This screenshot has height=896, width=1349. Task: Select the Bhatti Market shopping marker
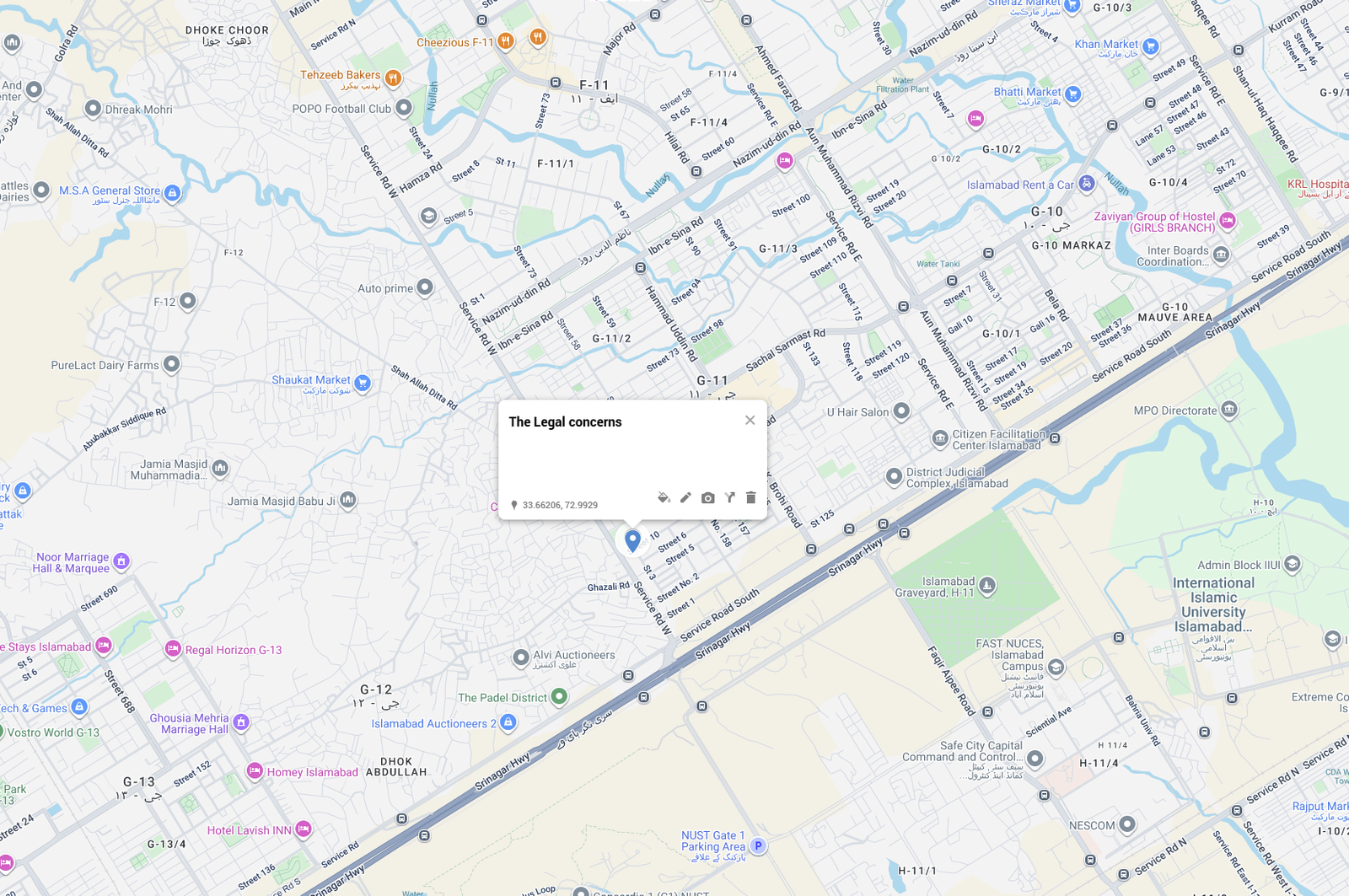1072,94
